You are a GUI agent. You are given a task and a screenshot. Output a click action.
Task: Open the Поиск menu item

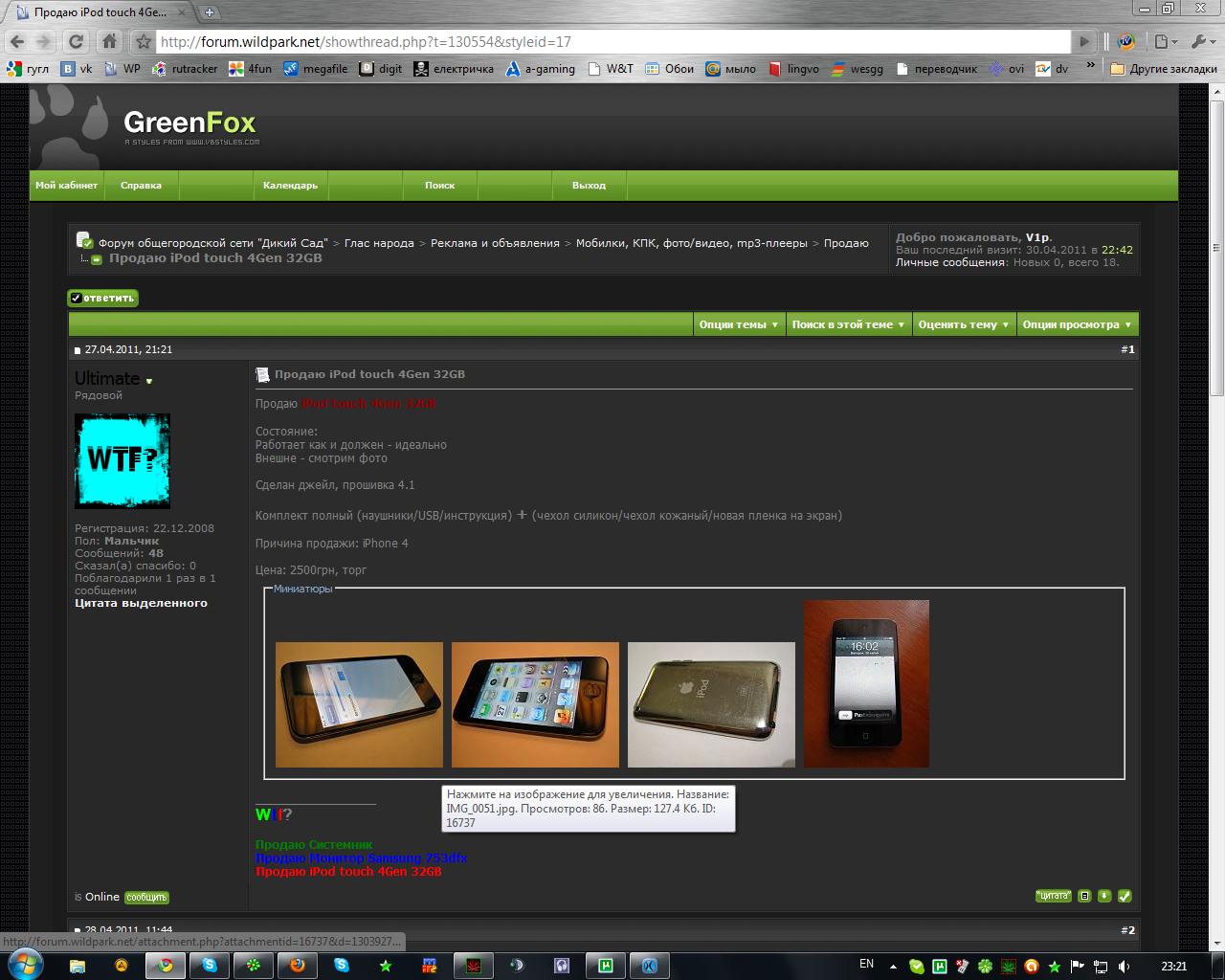coord(440,186)
